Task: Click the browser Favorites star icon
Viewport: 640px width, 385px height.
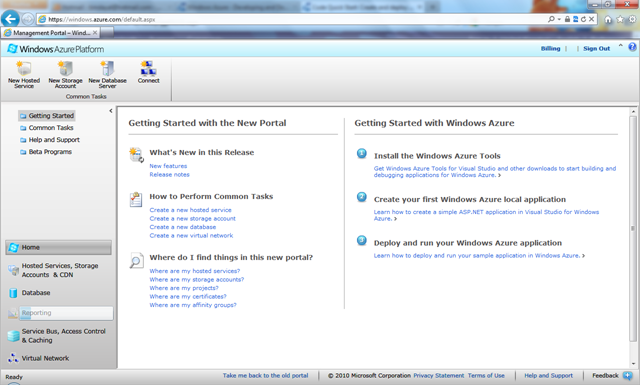Action: point(620,19)
